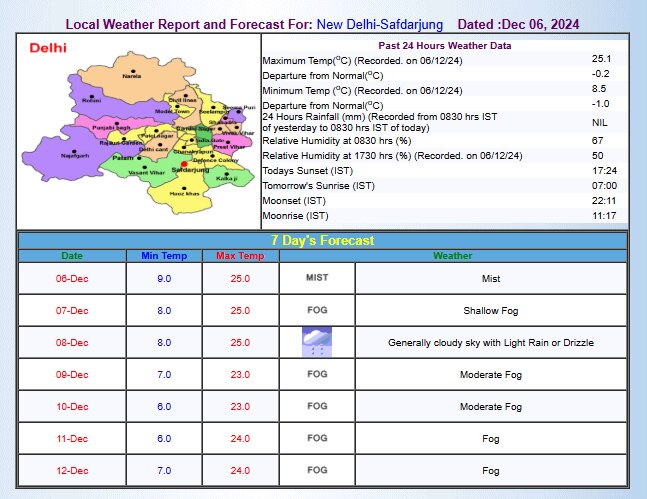Click the red Safdarjung marker on map

185,164
